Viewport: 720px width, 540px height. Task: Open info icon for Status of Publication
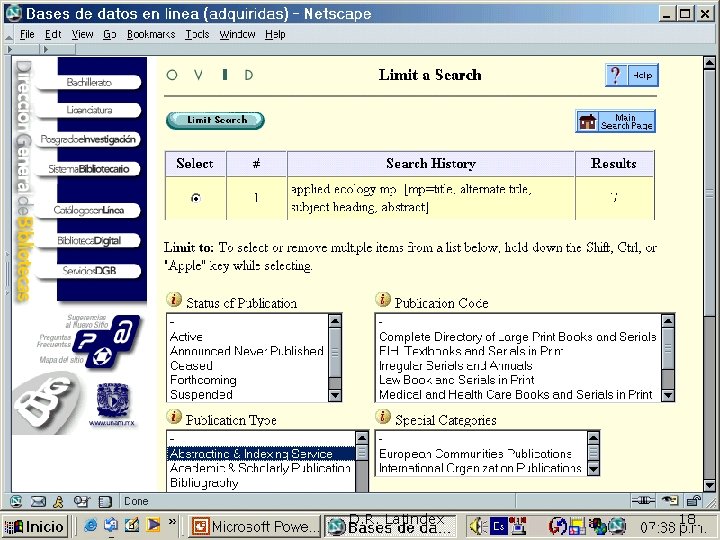pos(174,300)
